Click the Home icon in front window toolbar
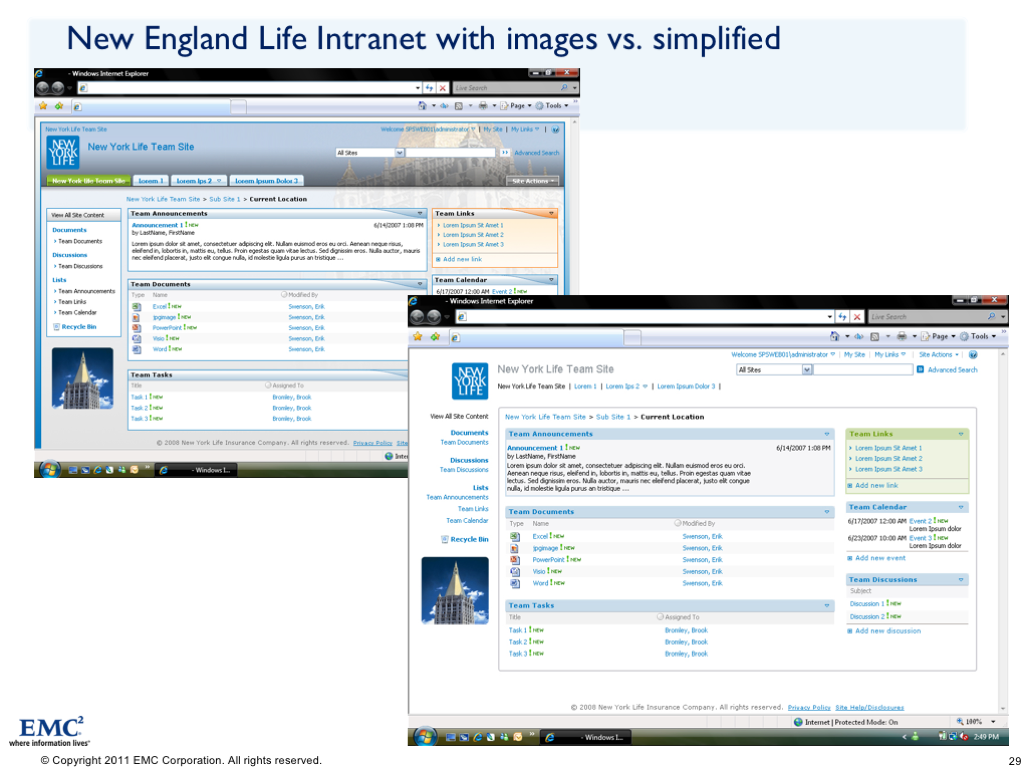The image size is (1024, 768). [835, 336]
